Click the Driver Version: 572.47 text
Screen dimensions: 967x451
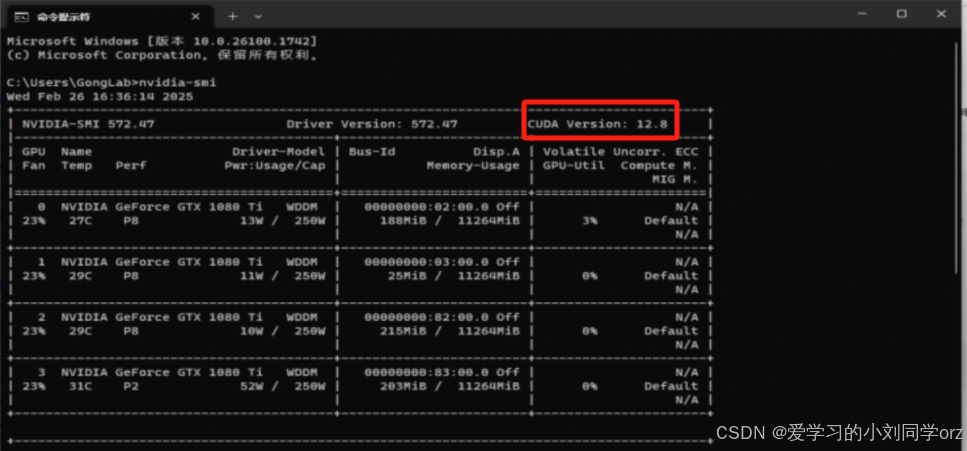[x=372, y=124]
